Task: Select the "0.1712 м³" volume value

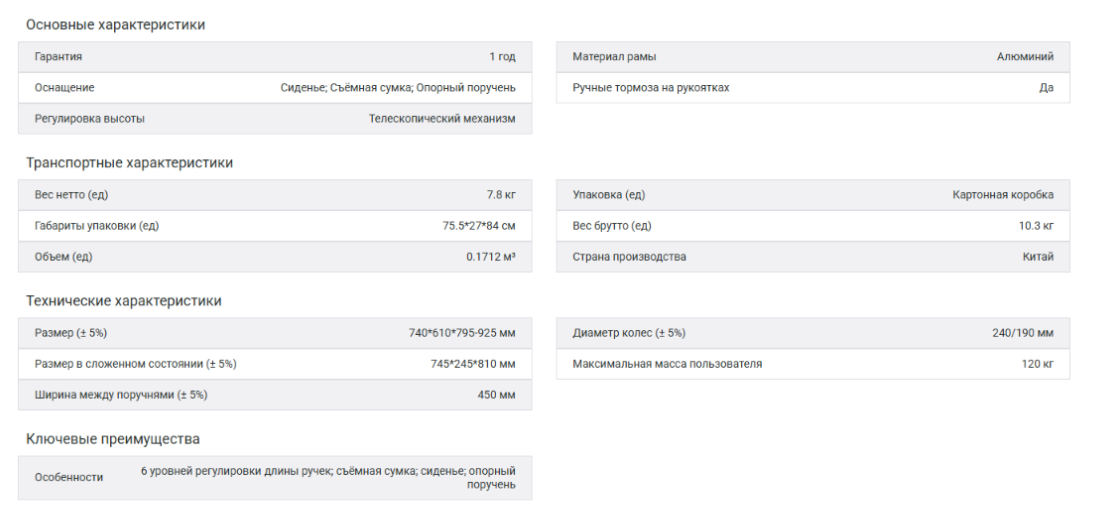Action: tap(490, 257)
